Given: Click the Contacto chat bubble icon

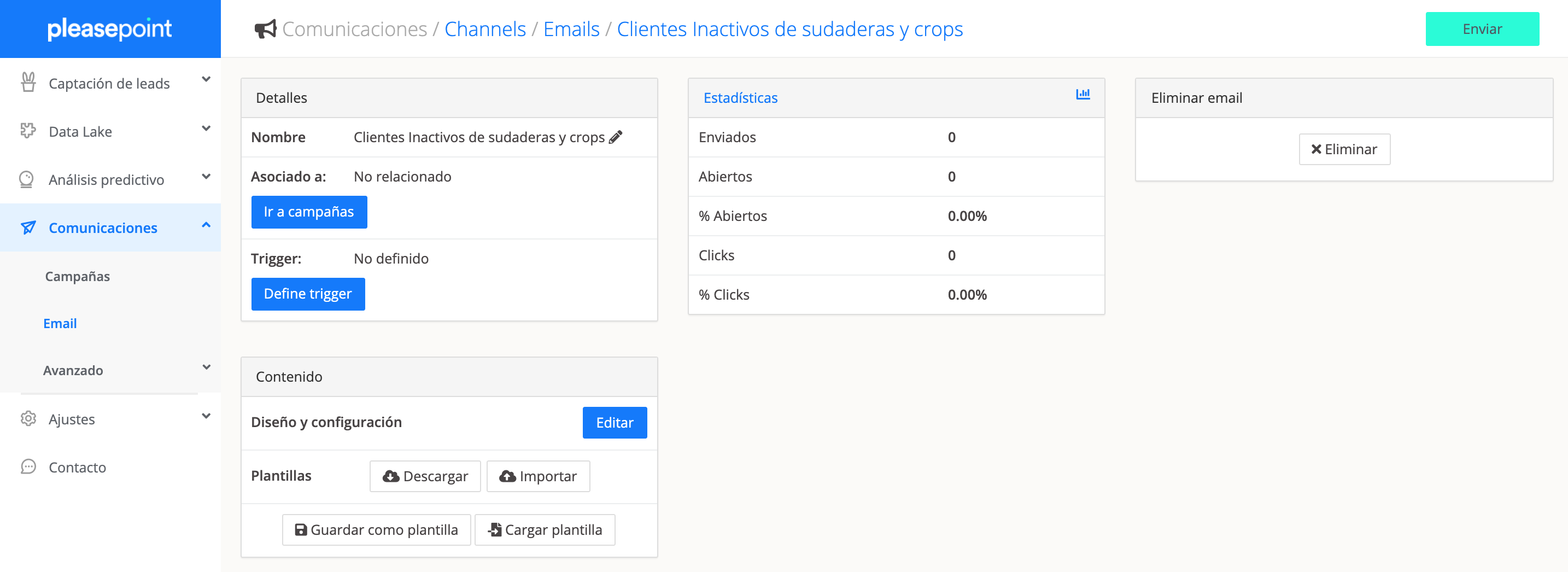Looking at the screenshot, I should pos(28,466).
